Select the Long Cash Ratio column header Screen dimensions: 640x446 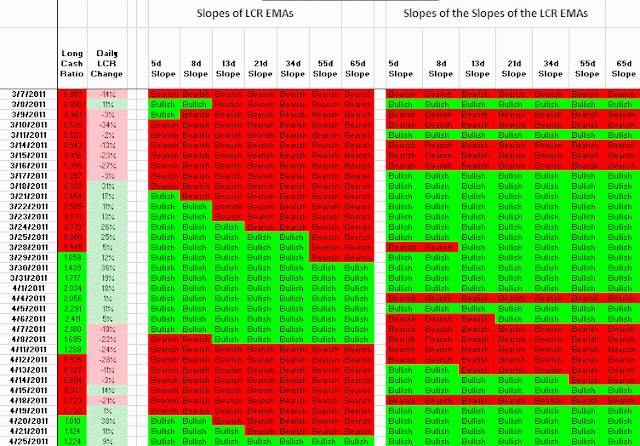(x=72, y=64)
